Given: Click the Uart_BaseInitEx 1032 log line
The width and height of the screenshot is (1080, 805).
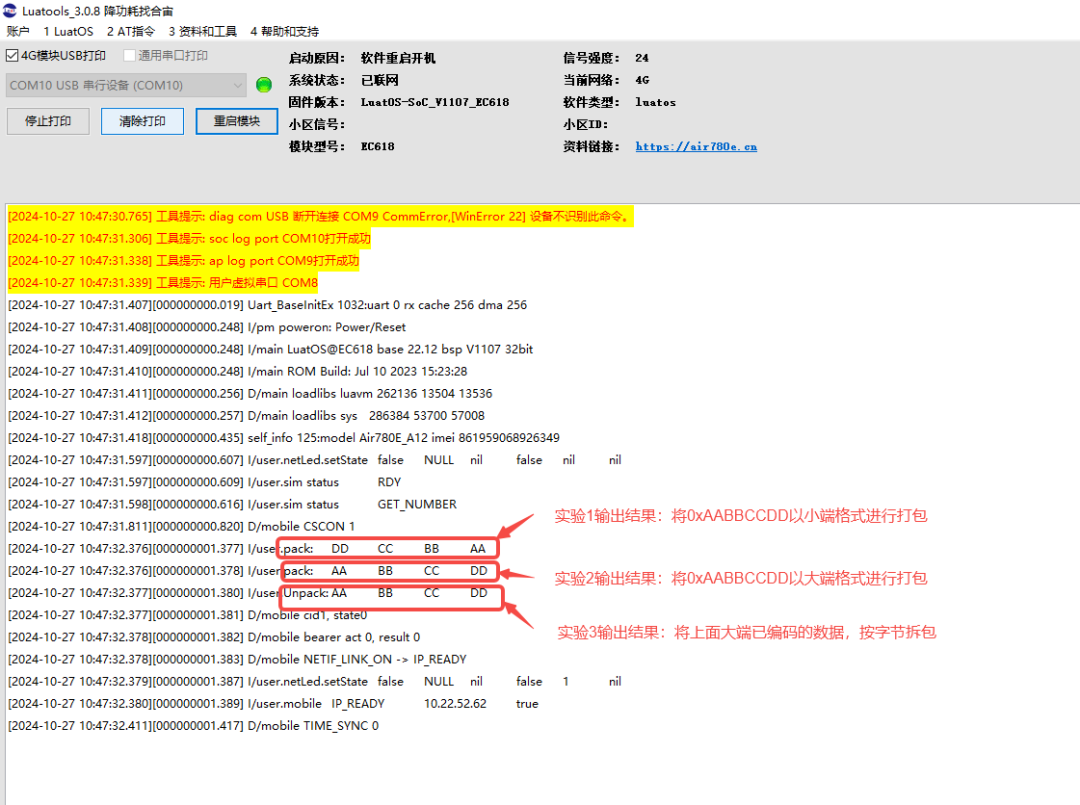Looking at the screenshot, I should pyautogui.click(x=267, y=304).
